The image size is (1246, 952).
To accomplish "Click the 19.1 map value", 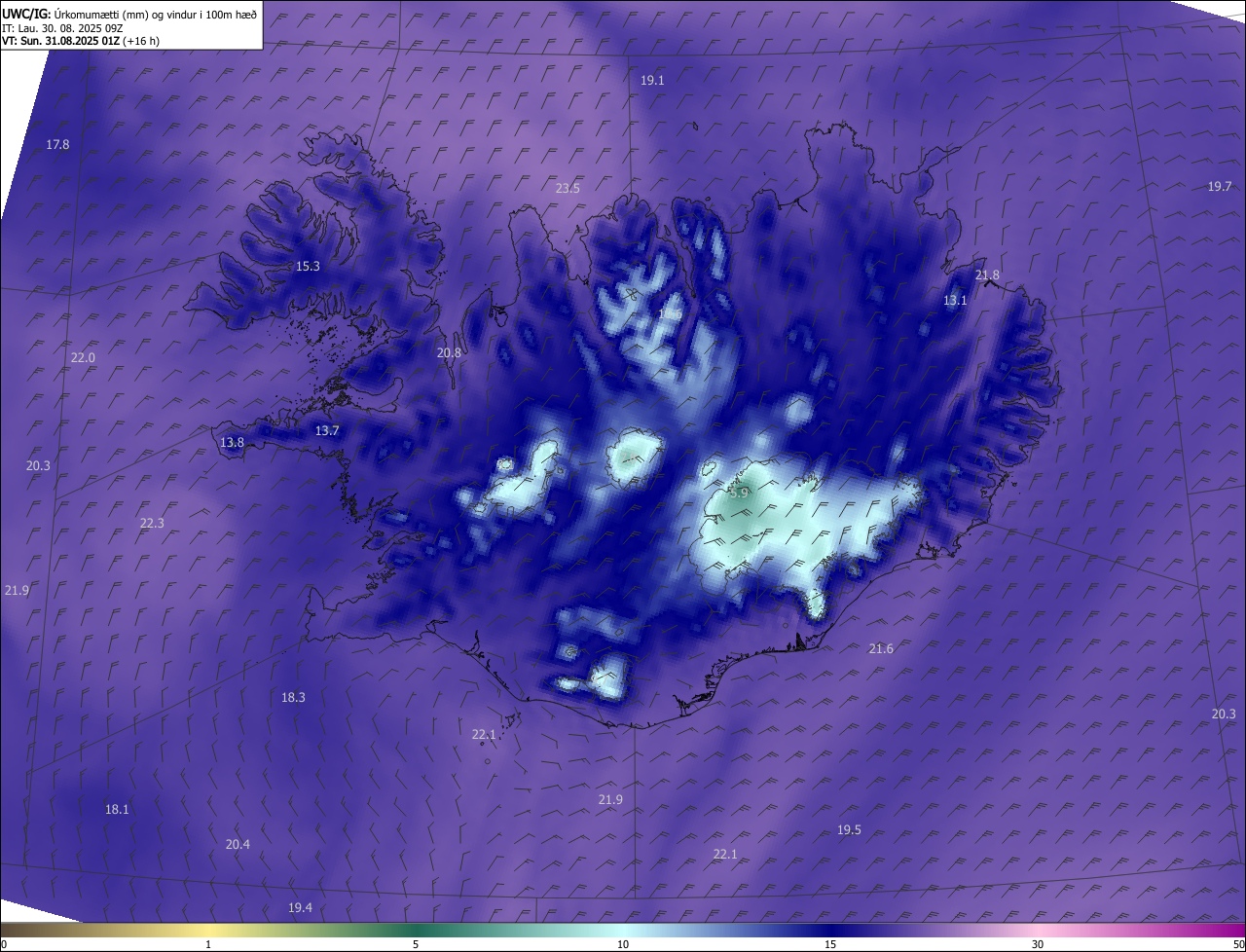I will click(652, 81).
